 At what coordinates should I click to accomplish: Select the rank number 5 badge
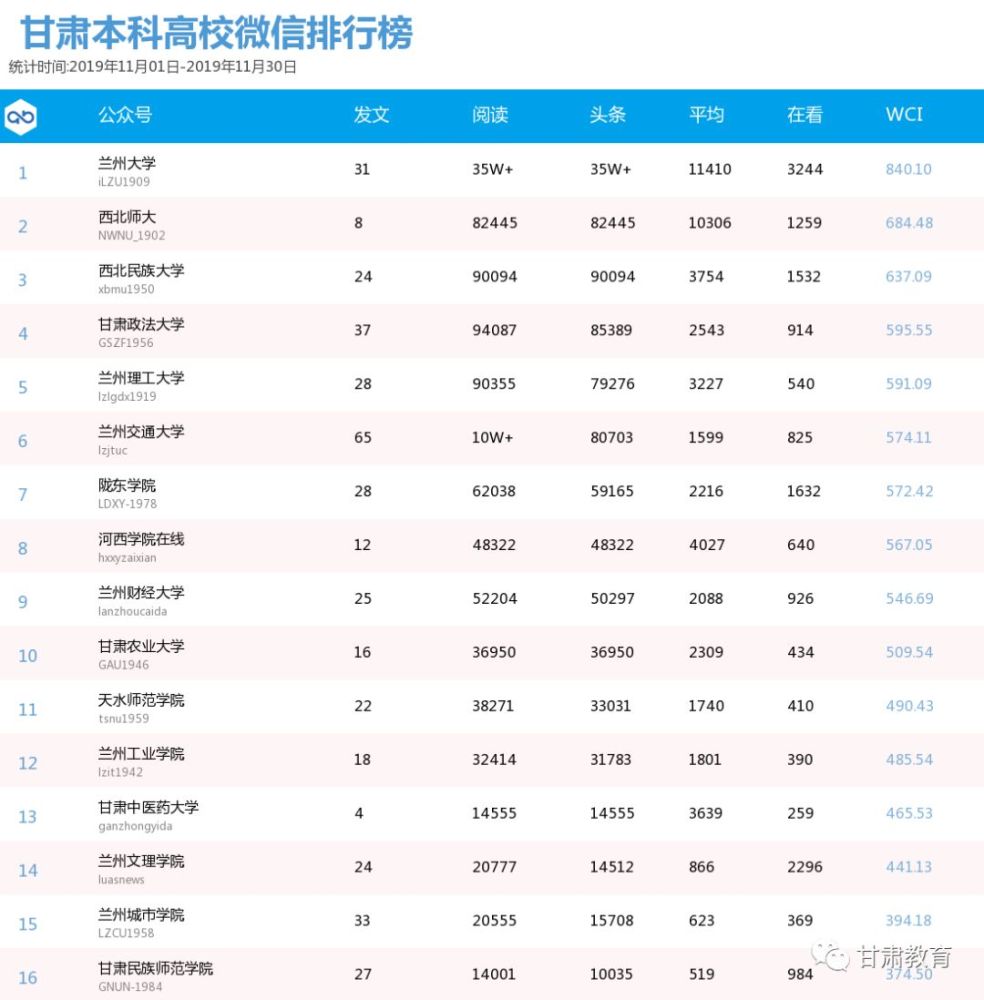pyautogui.click(x=22, y=384)
